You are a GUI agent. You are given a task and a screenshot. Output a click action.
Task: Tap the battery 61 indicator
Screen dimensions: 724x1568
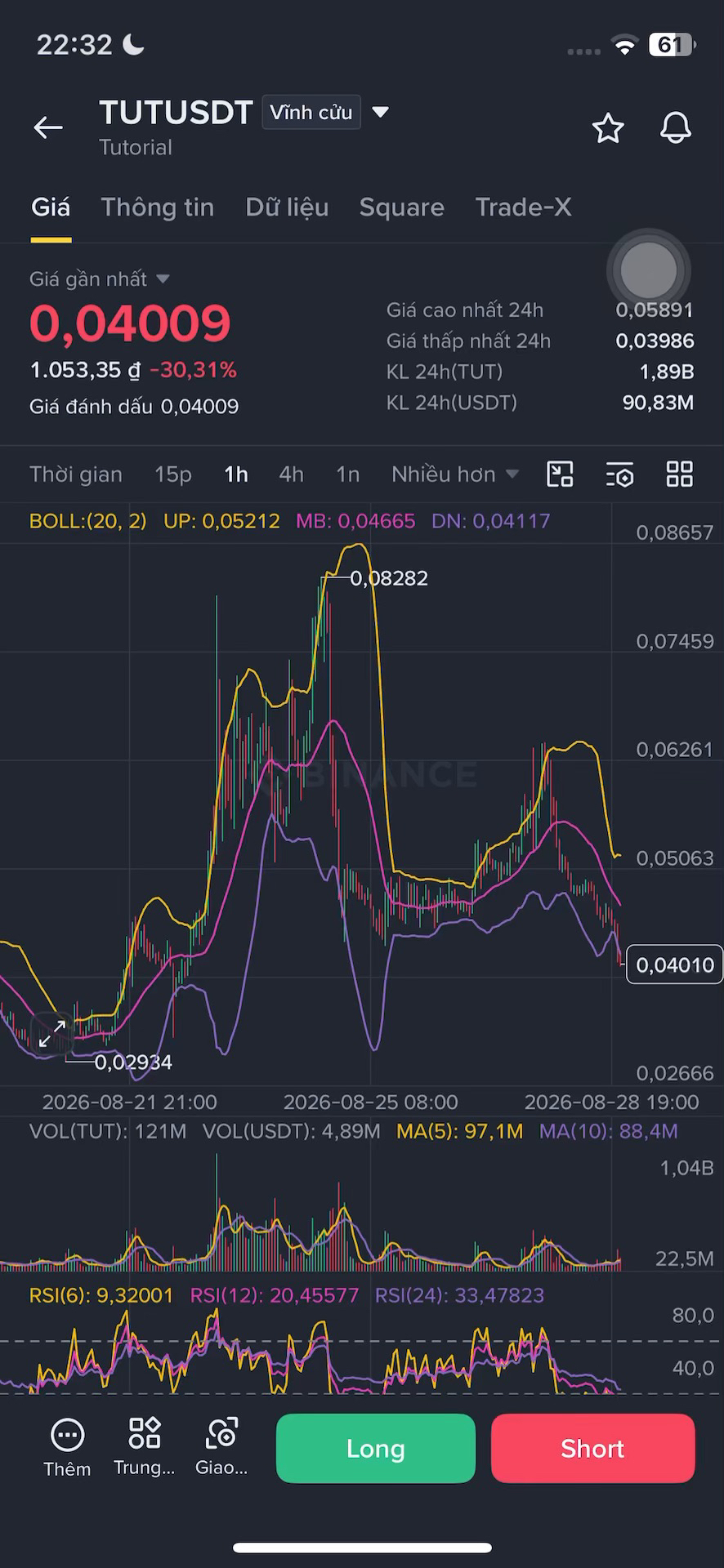coord(672,45)
